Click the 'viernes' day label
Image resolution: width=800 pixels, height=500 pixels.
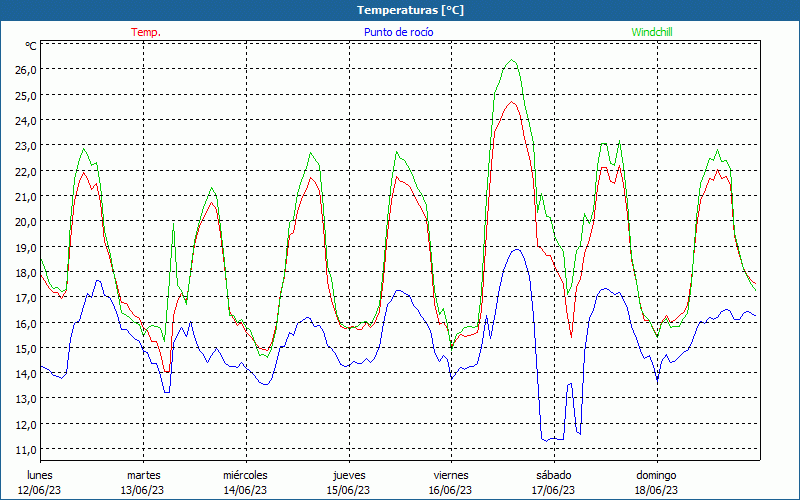point(451,475)
